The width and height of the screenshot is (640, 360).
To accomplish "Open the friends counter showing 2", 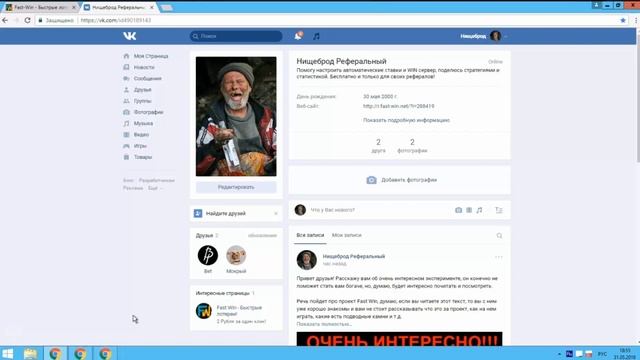I will point(378,146).
